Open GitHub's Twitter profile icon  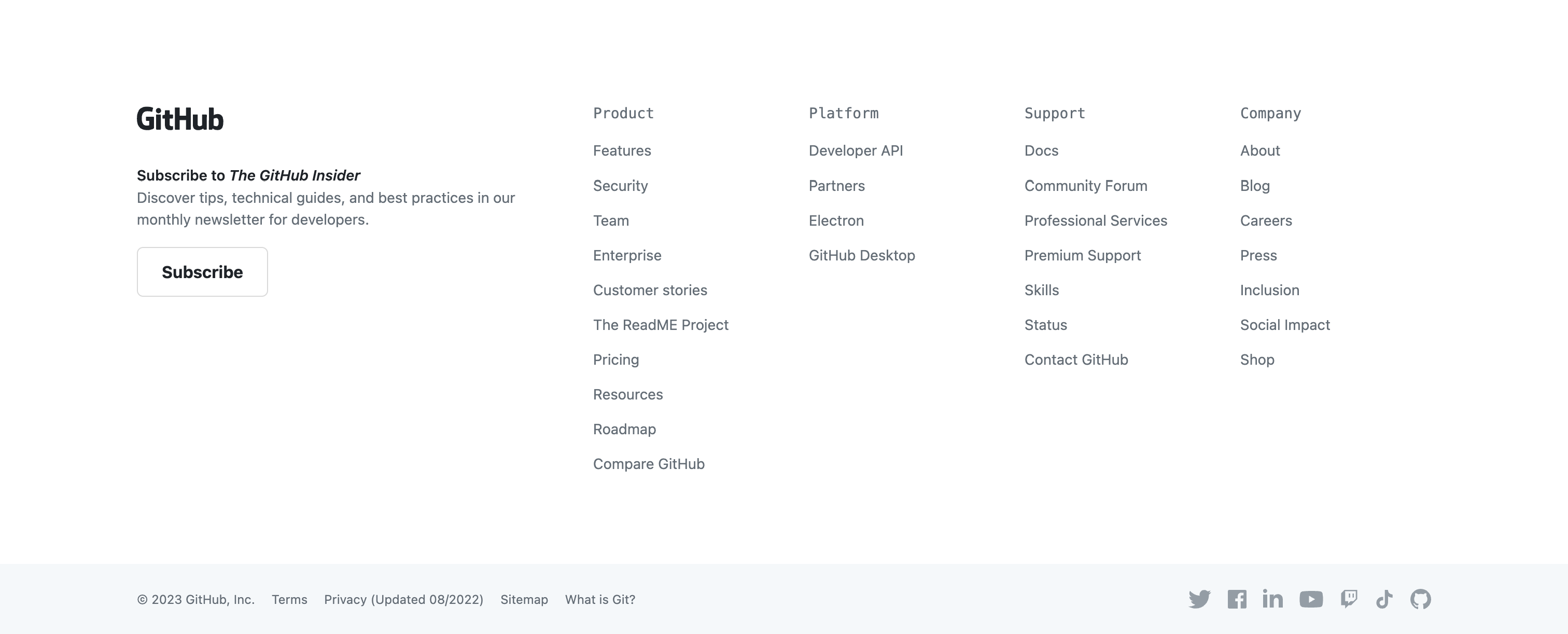tap(1199, 599)
